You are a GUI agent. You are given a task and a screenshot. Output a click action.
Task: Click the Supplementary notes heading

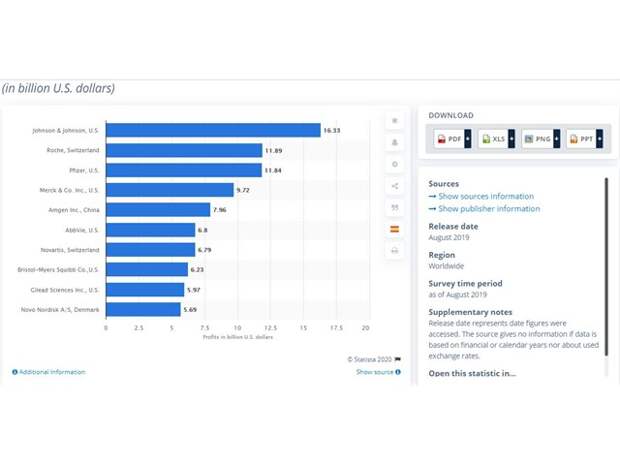470,312
